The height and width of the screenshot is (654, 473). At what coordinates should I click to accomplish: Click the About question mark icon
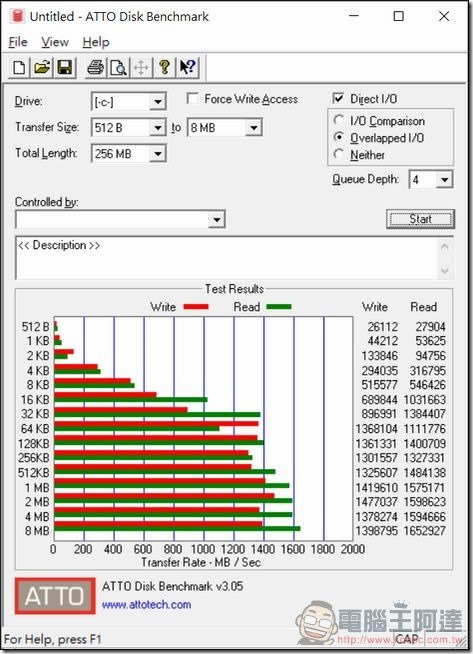pos(164,68)
